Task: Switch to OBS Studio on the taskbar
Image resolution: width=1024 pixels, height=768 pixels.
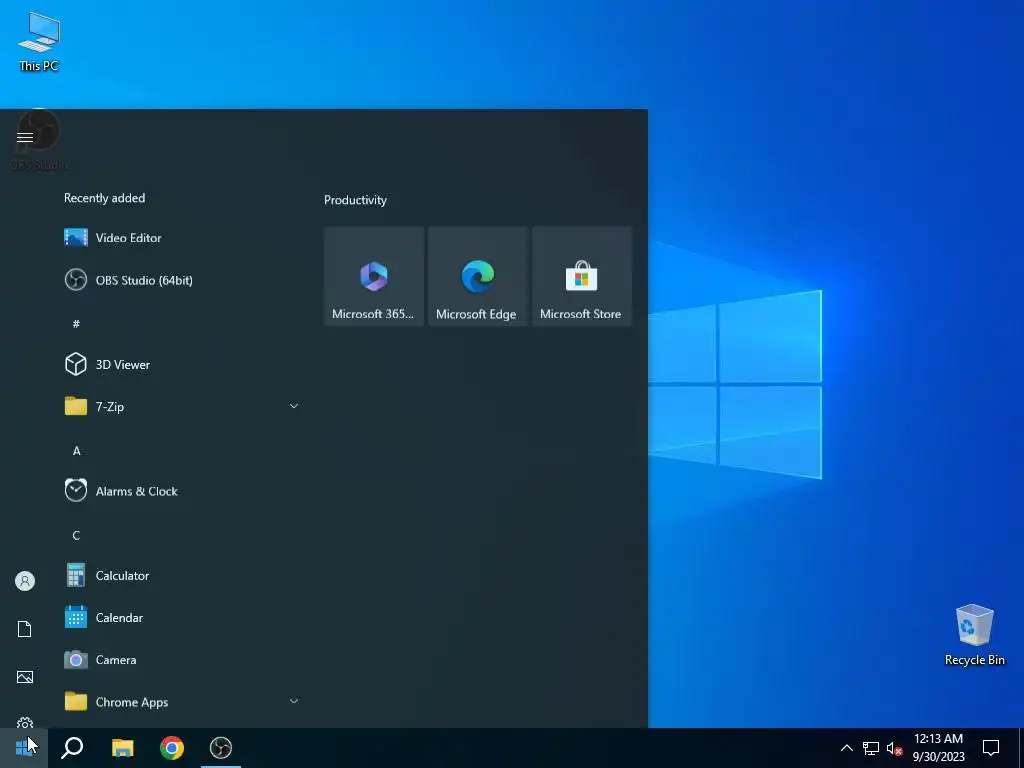Action: (x=221, y=747)
